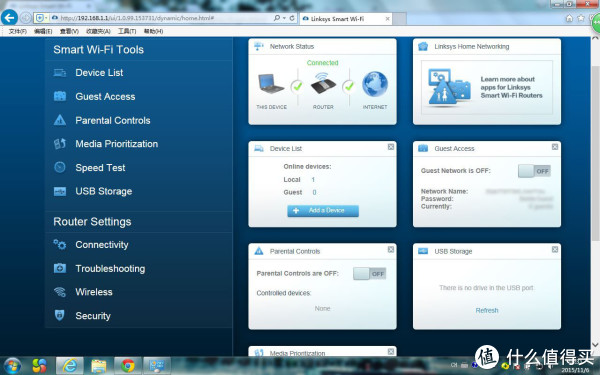Open Guest Access from the sidebar text
Viewport: 600px width, 375px height.
[x=105, y=96]
